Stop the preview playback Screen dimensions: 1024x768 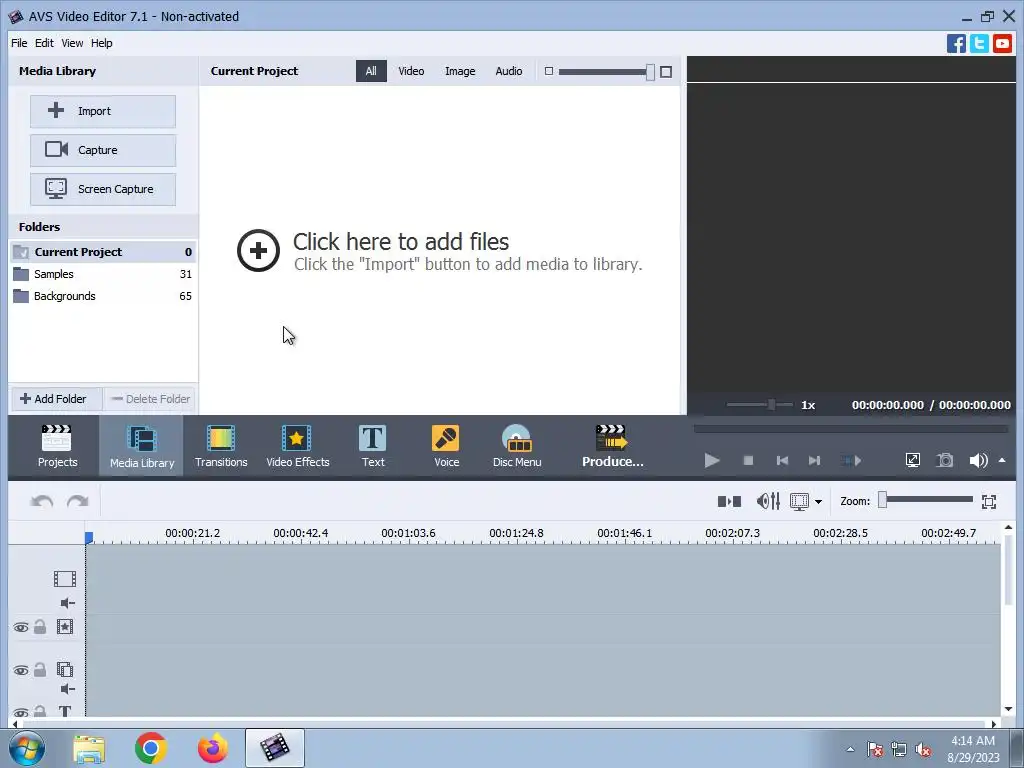tap(748, 460)
